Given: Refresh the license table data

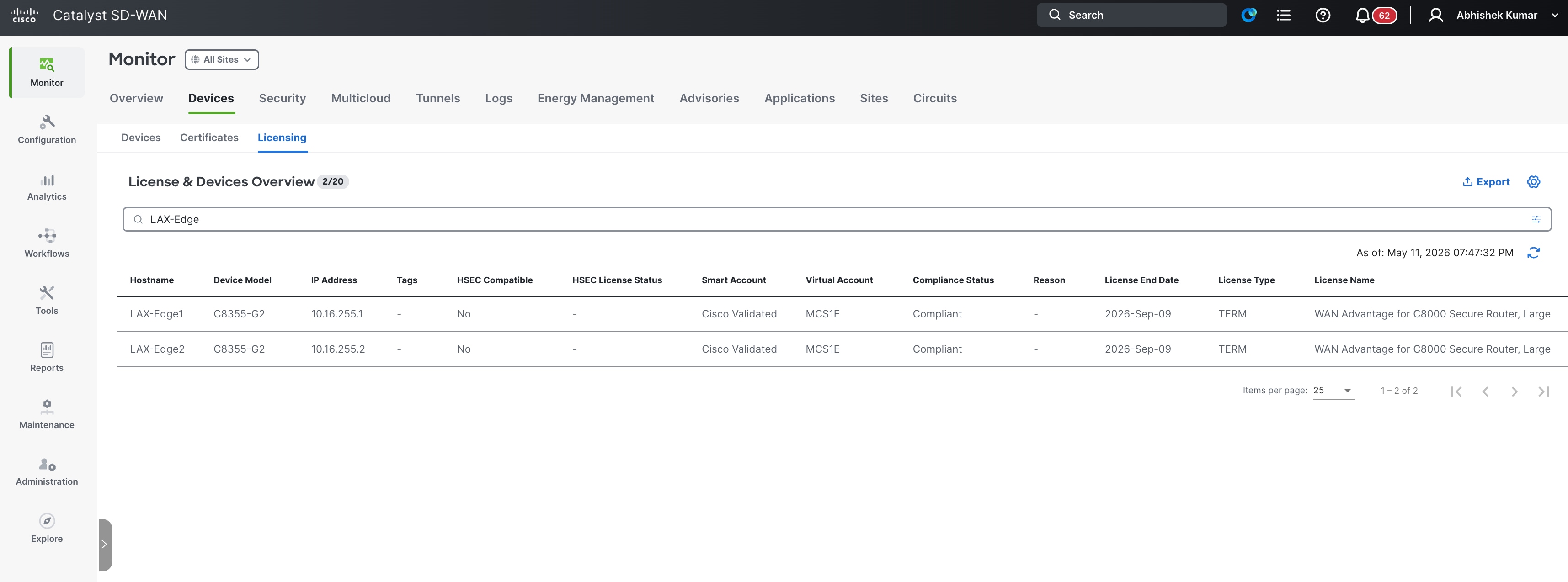Looking at the screenshot, I should pyautogui.click(x=1533, y=252).
